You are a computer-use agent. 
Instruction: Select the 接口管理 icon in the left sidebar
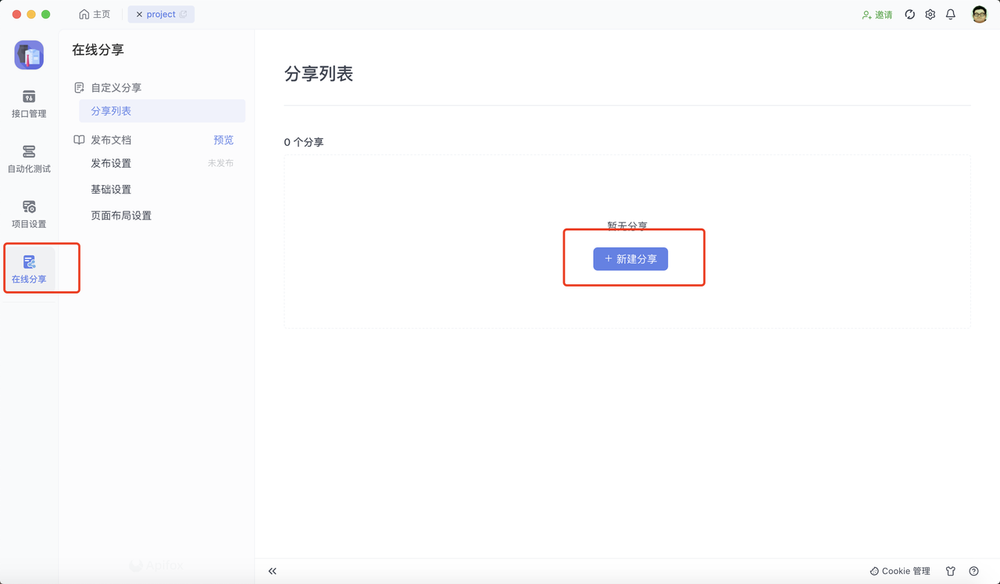[29, 103]
